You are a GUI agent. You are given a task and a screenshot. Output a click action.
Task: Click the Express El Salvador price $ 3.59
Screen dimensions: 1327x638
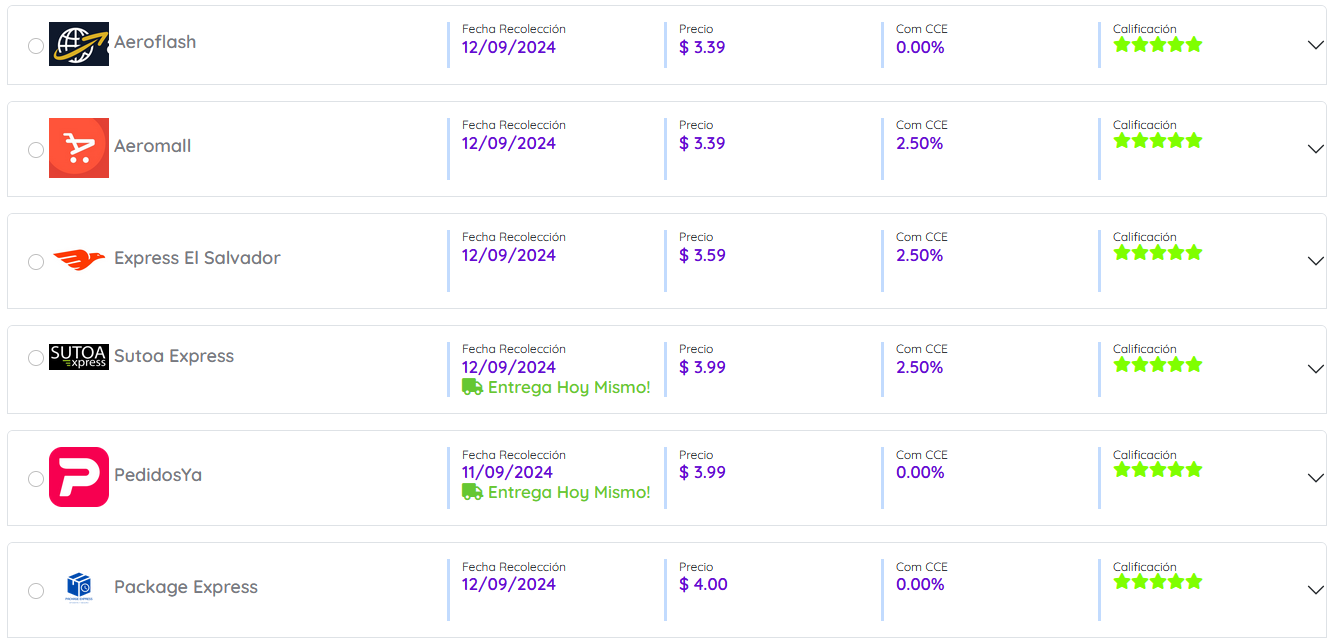pyautogui.click(x=702, y=255)
